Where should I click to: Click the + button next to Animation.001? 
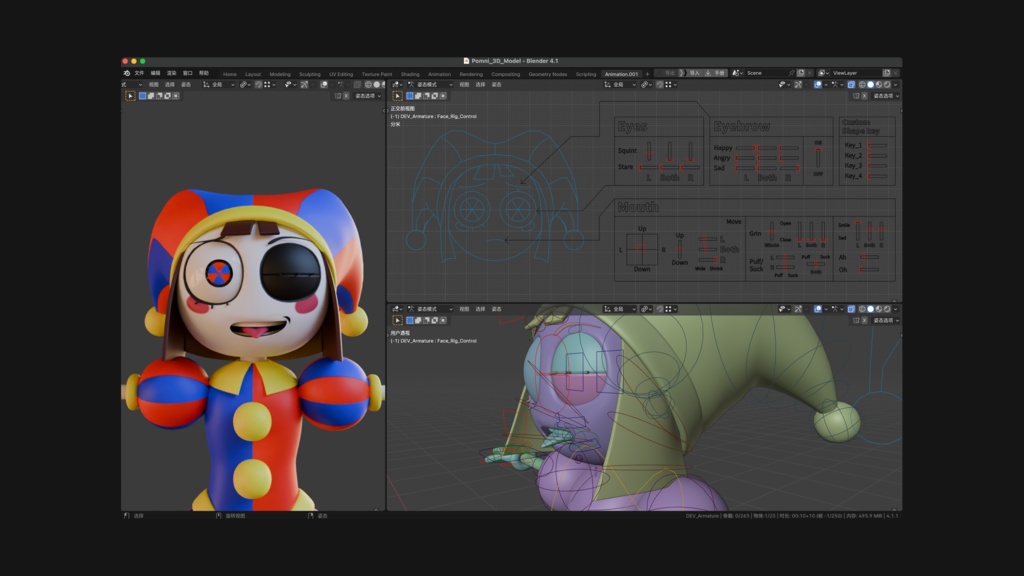coord(647,73)
